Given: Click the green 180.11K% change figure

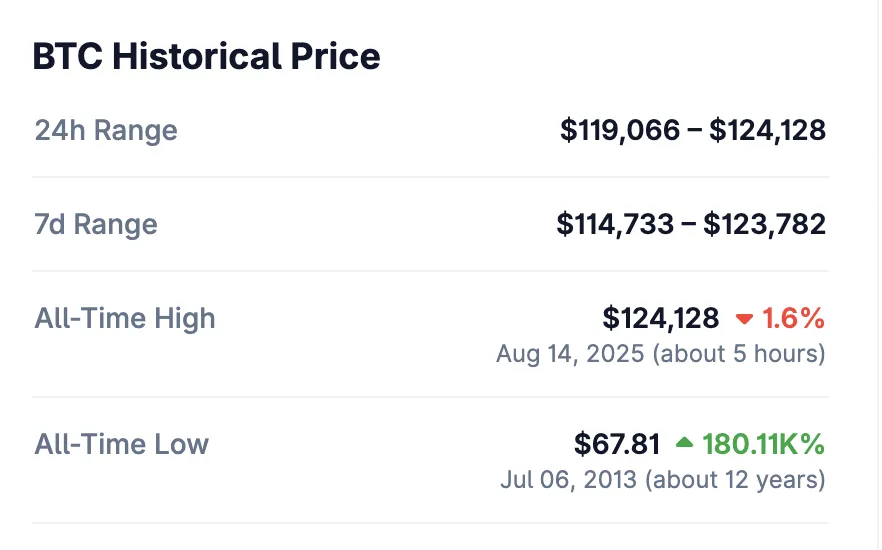Looking at the screenshot, I should click(x=764, y=444).
